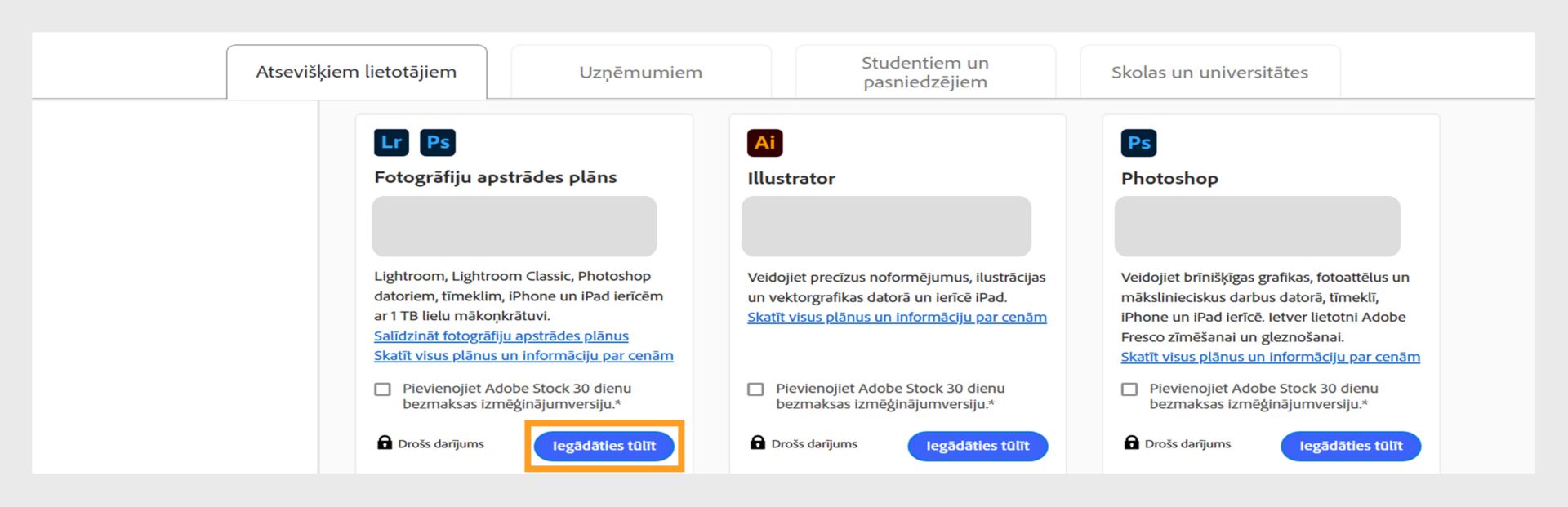Viewport: 1568px width, 507px height.
Task: Go to Skolas un universitātes tab
Action: click(1209, 72)
